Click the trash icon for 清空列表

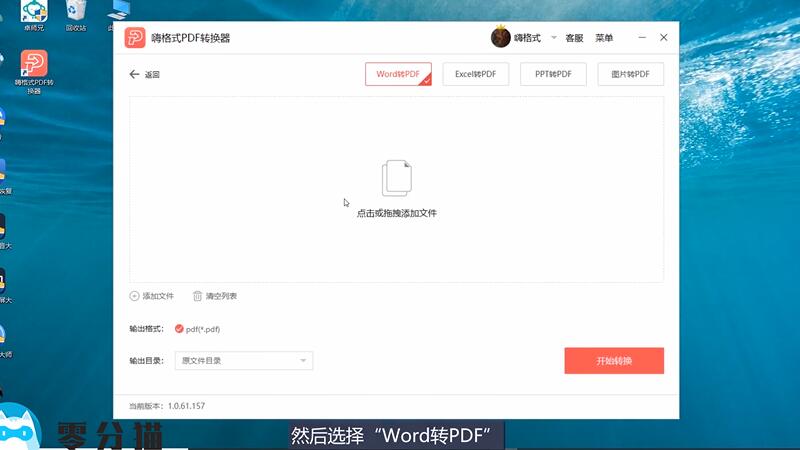[197, 296]
